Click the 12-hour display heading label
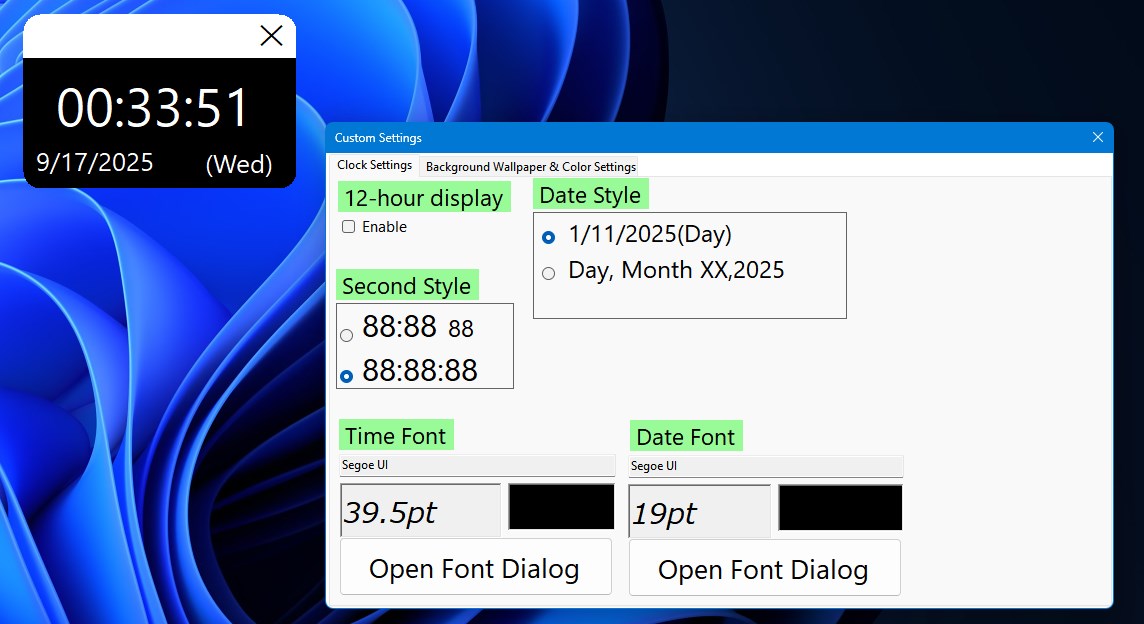The width and height of the screenshot is (1144, 624). tap(424, 198)
